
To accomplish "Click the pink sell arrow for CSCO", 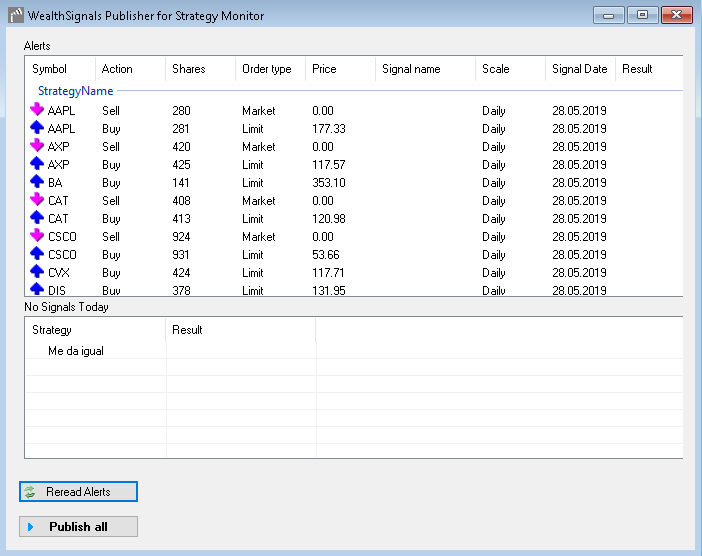I will [38, 237].
